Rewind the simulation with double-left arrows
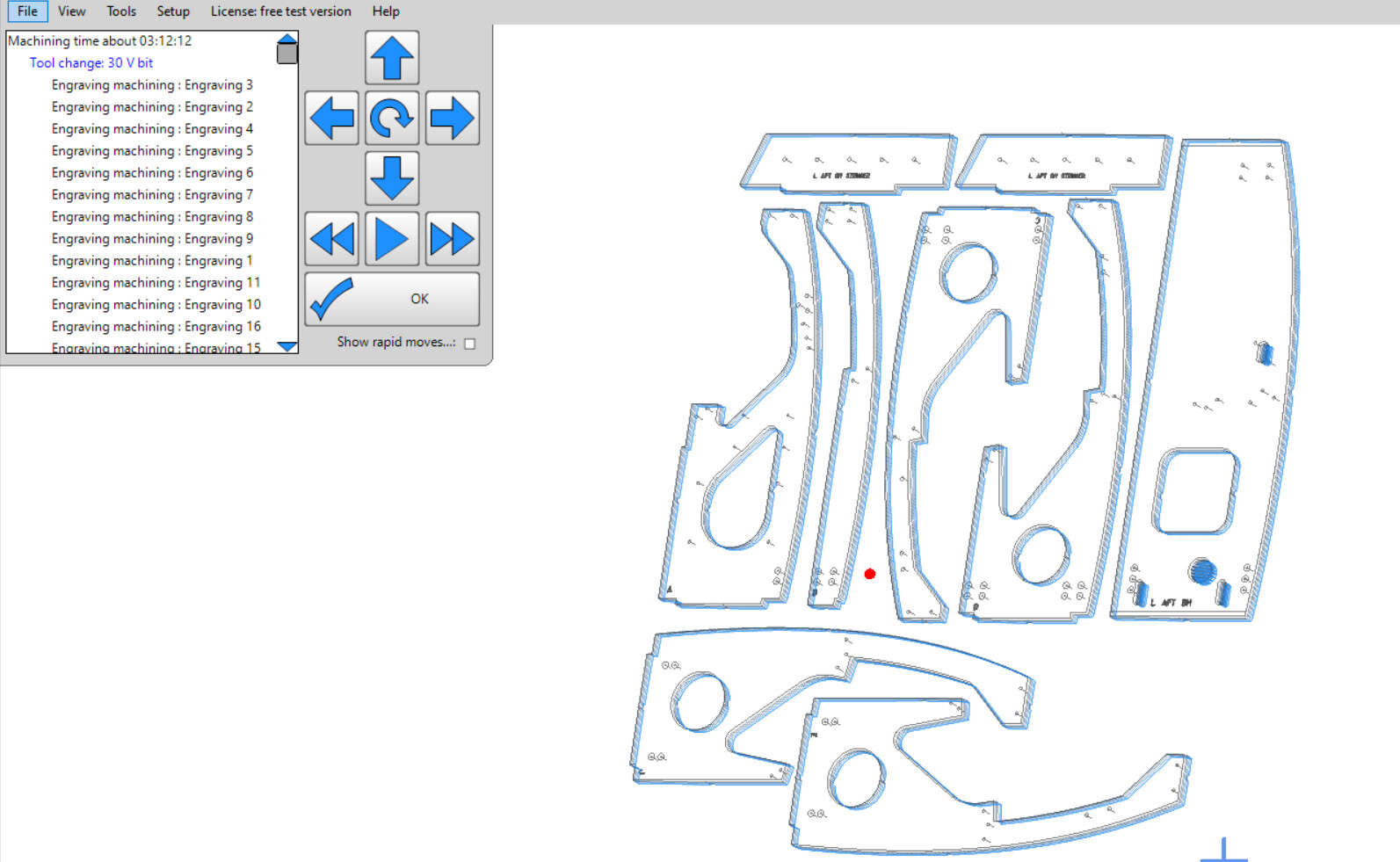 click(x=332, y=239)
